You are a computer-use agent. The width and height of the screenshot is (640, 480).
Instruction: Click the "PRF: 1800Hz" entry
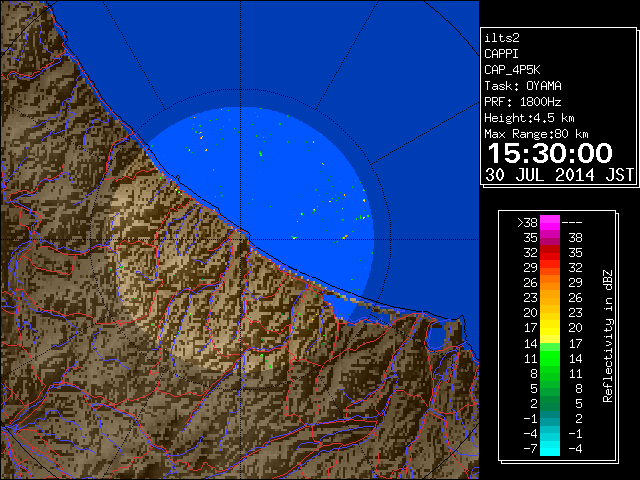[523, 102]
